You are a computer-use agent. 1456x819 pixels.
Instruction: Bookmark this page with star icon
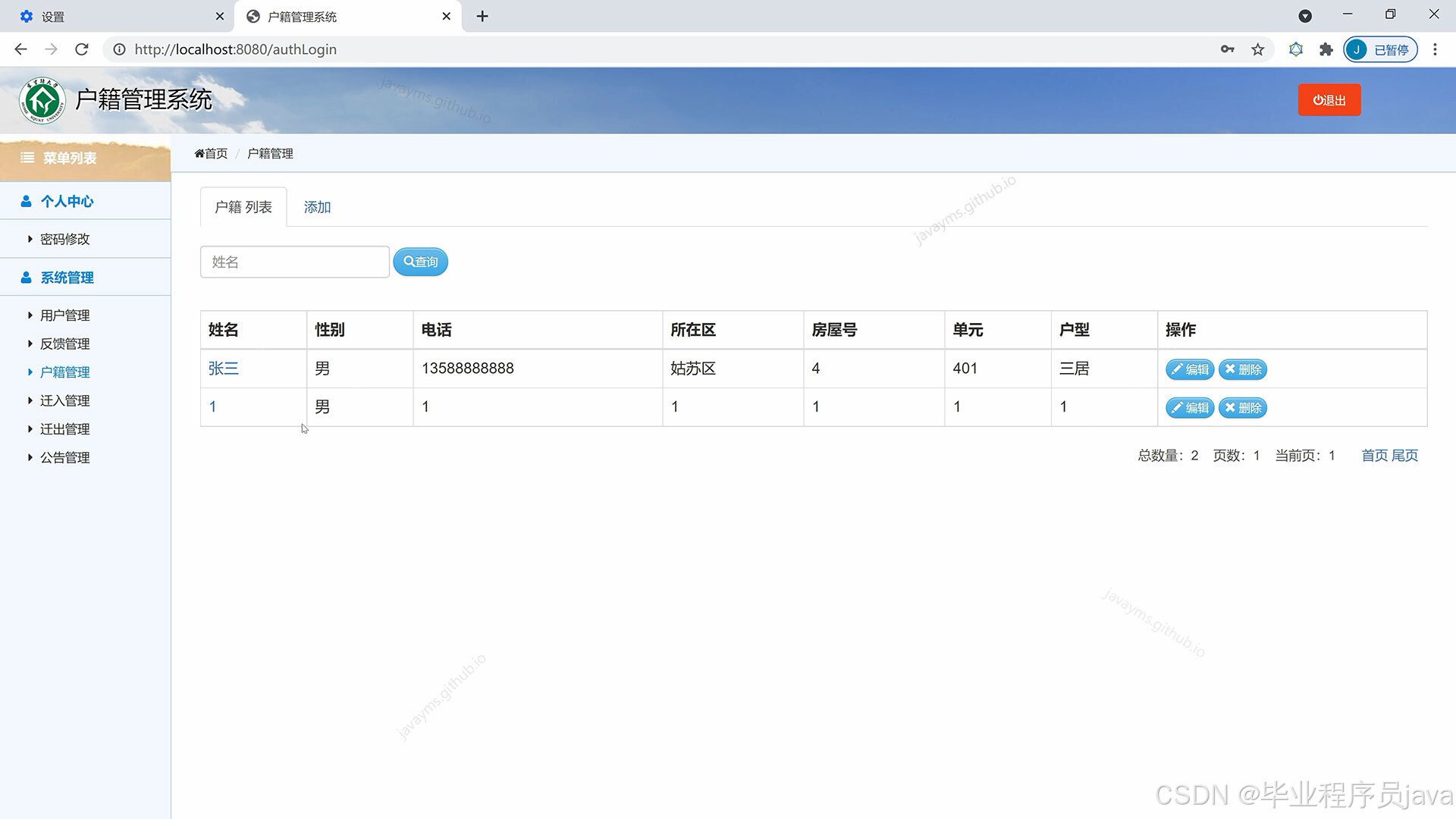tap(1258, 49)
